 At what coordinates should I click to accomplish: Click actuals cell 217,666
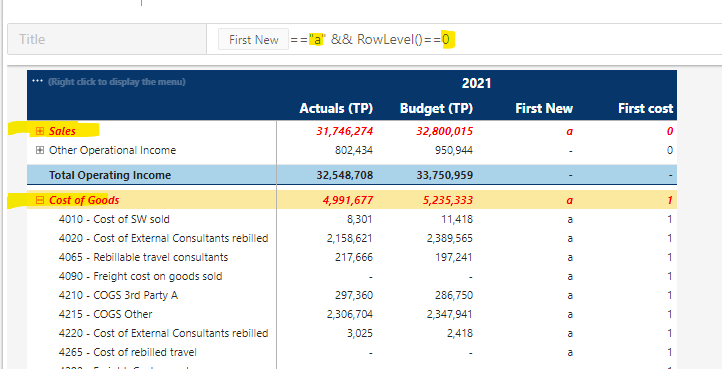(x=354, y=257)
